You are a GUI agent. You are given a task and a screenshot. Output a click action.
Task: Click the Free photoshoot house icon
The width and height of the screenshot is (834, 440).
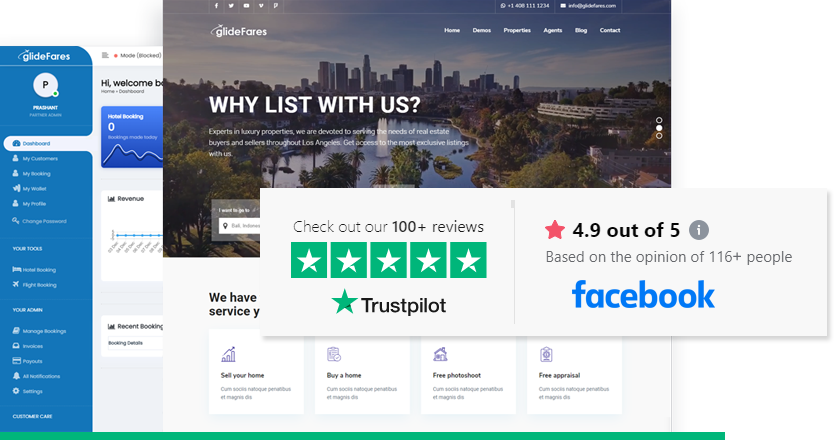coord(440,354)
